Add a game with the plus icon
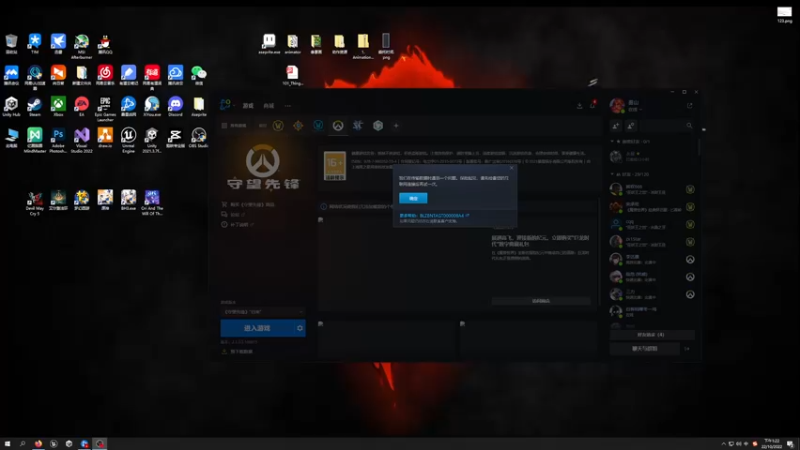 click(x=396, y=126)
